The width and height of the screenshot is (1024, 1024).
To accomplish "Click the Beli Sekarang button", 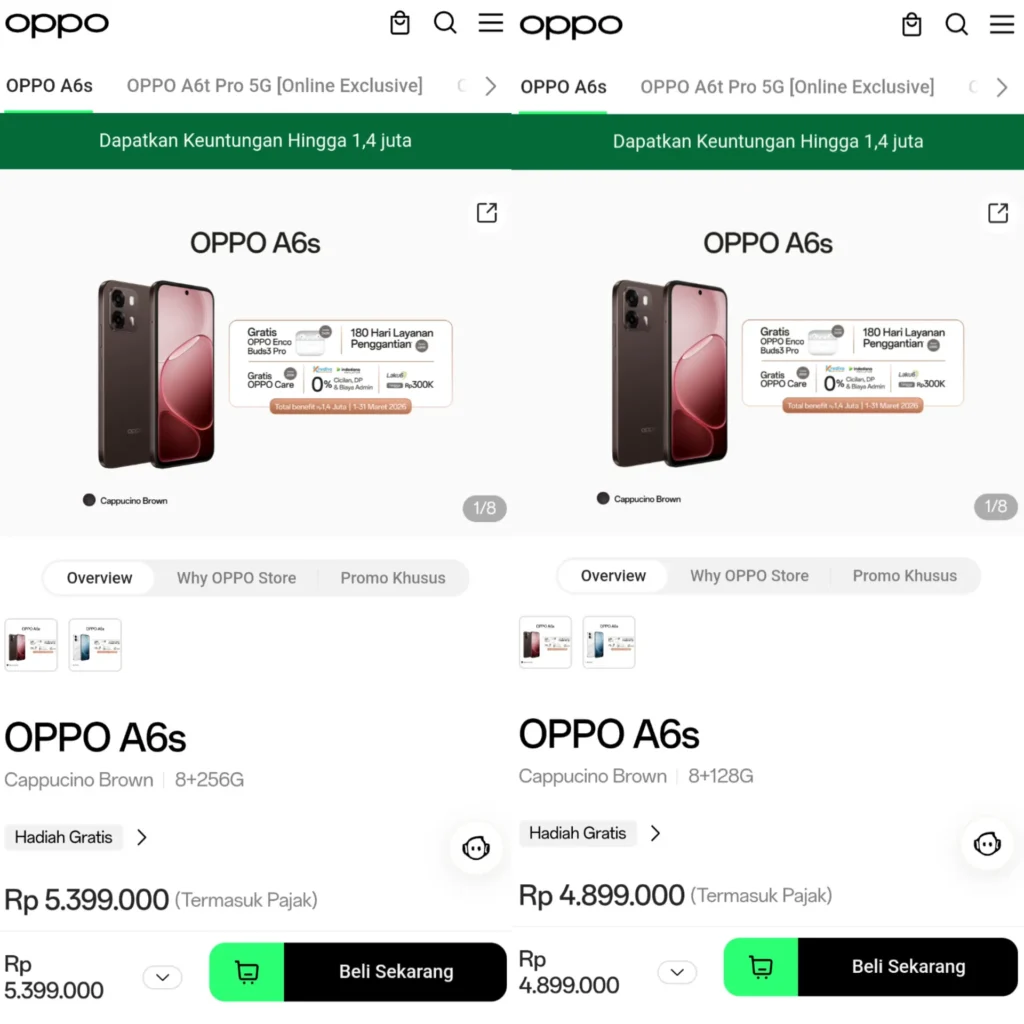I will [x=394, y=971].
